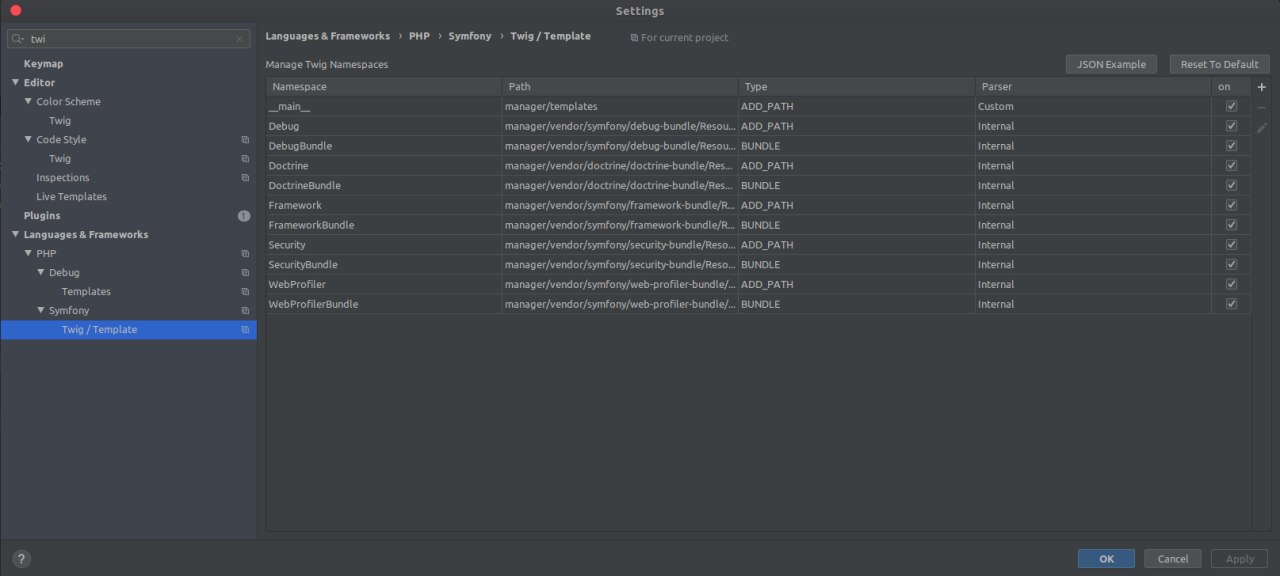Click project-level icon beside PHP
The width and height of the screenshot is (1280, 576).
tap(245, 254)
